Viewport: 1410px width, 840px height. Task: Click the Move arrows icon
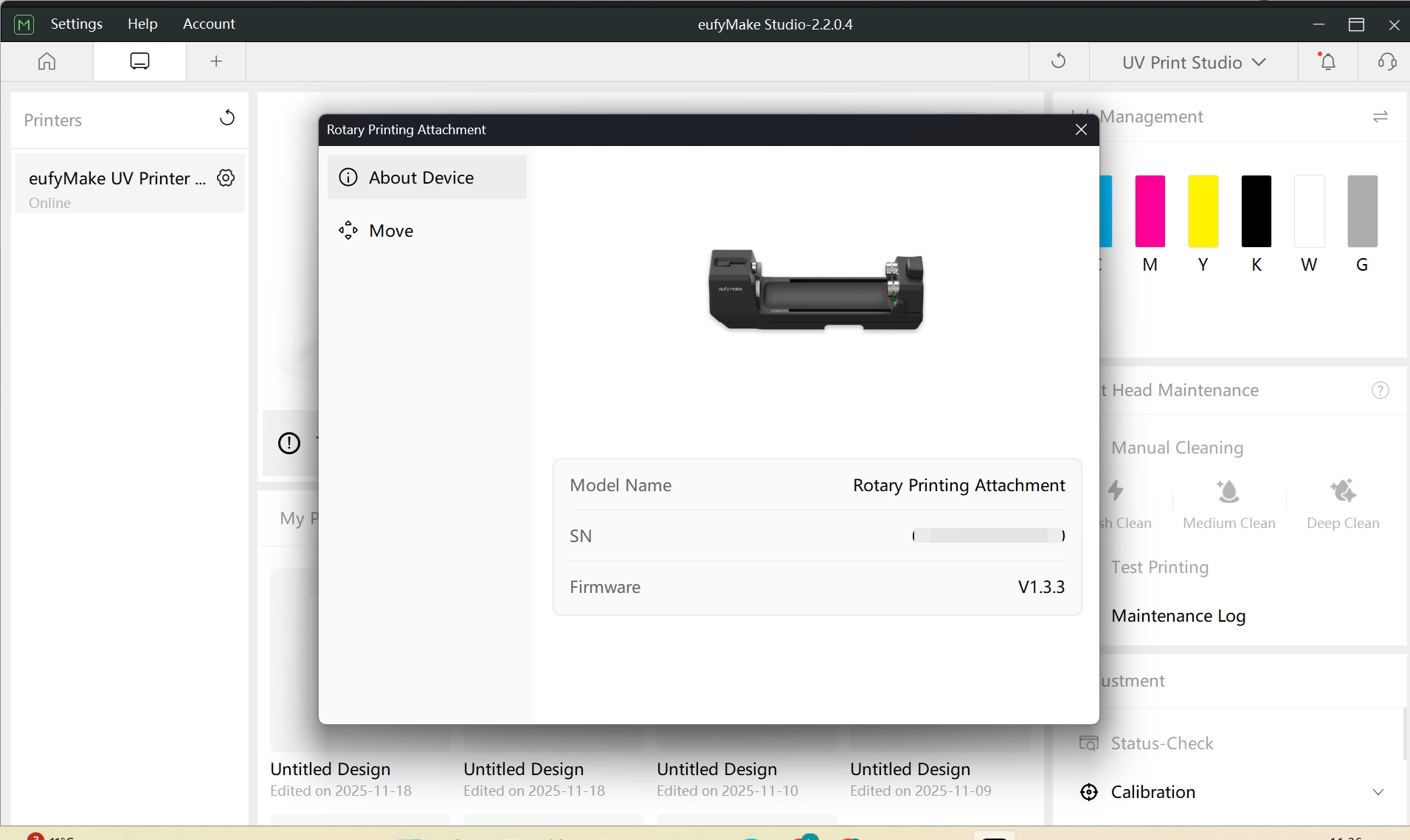(x=348, y=231)
